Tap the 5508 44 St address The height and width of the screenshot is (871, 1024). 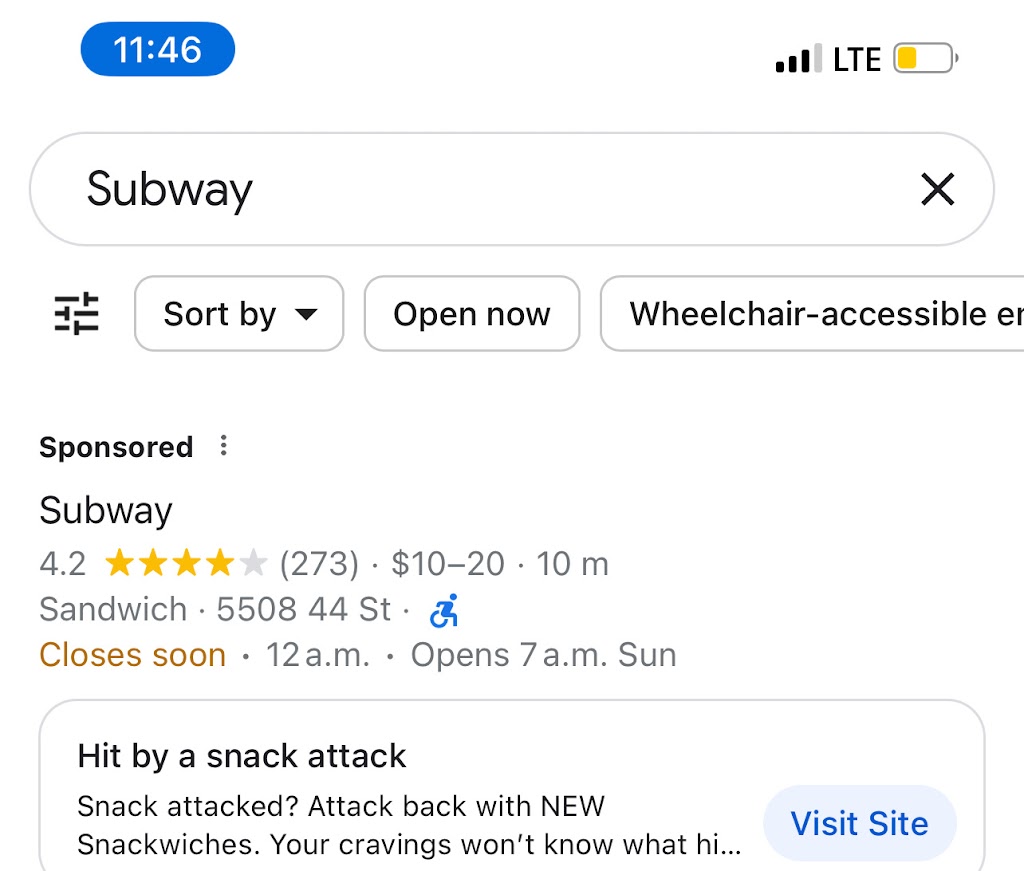[304, 609]
